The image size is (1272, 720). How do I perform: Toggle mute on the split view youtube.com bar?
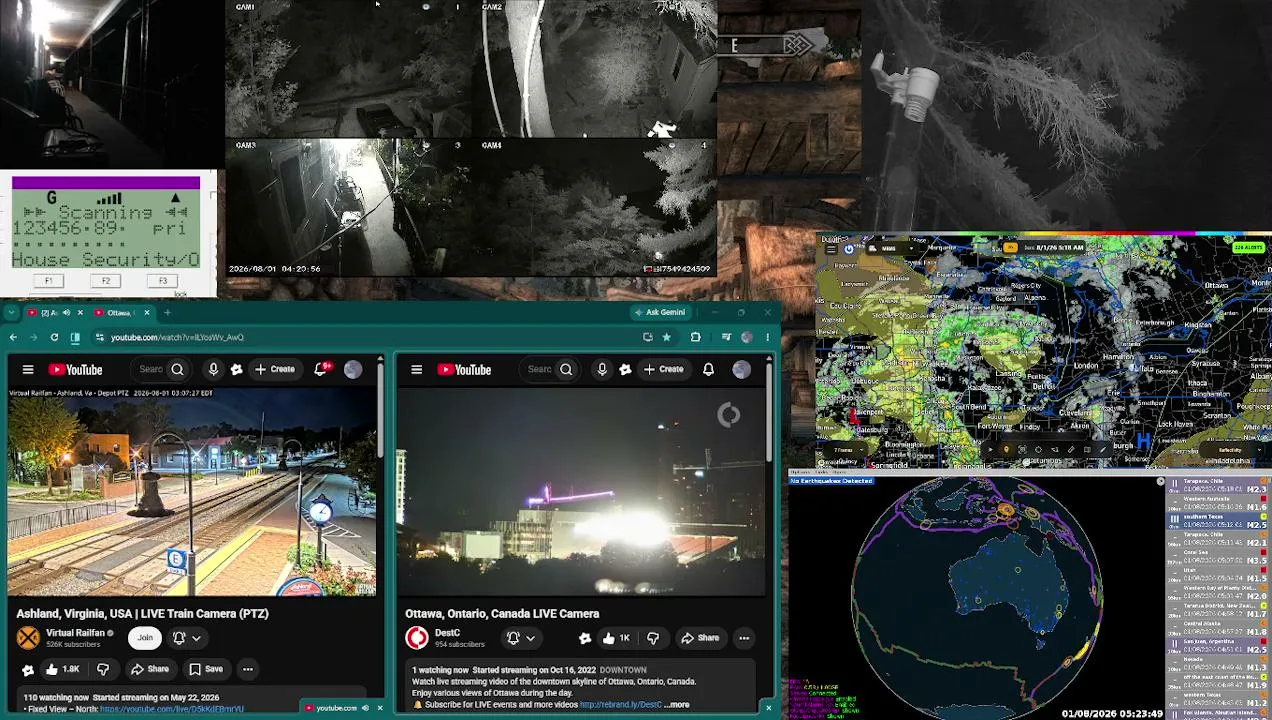[x=365, y=708]
